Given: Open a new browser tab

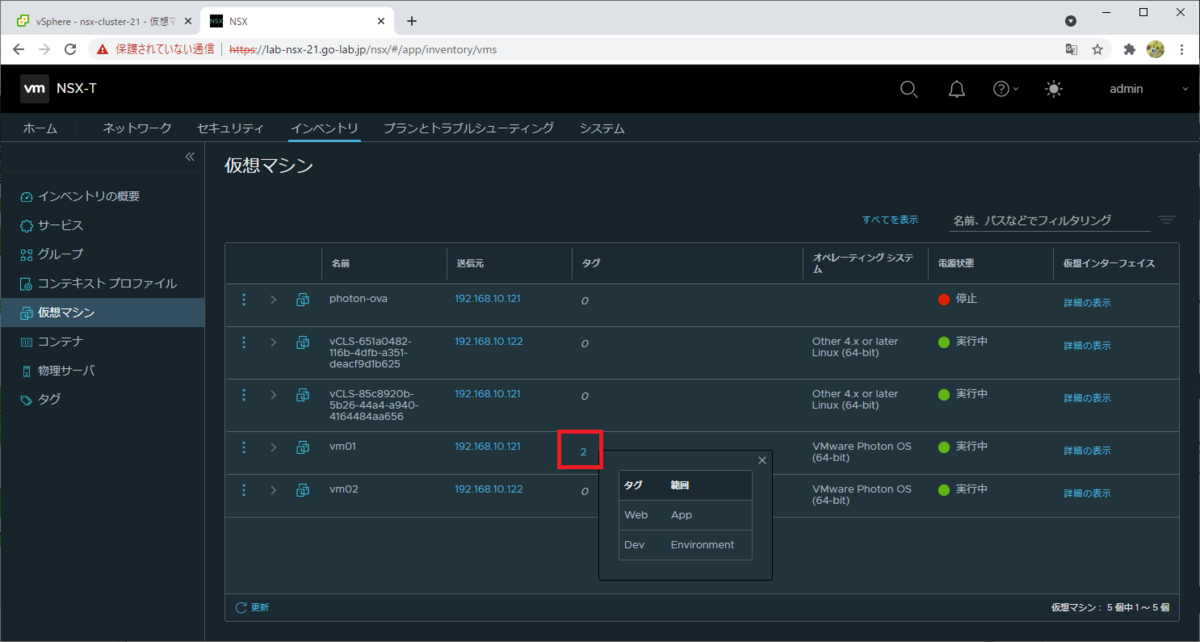Looking at the screenshot, I should pyautogui.click(x=412, y=21).
